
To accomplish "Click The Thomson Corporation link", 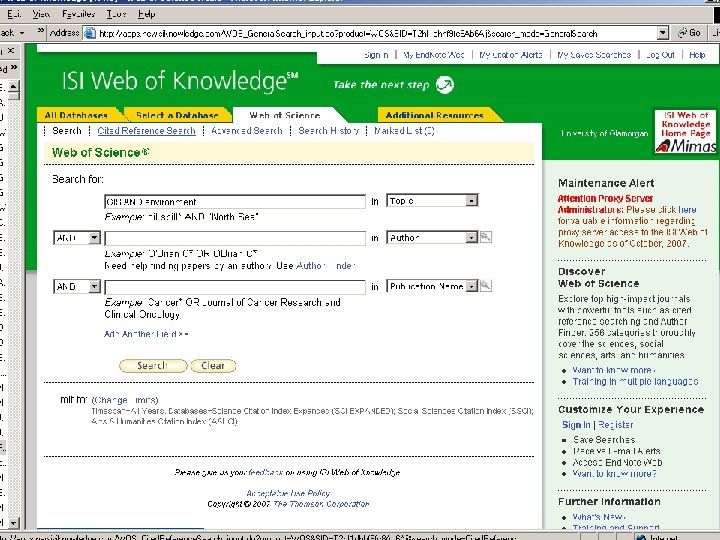I will pyautogui.click(x=321, y=504).
